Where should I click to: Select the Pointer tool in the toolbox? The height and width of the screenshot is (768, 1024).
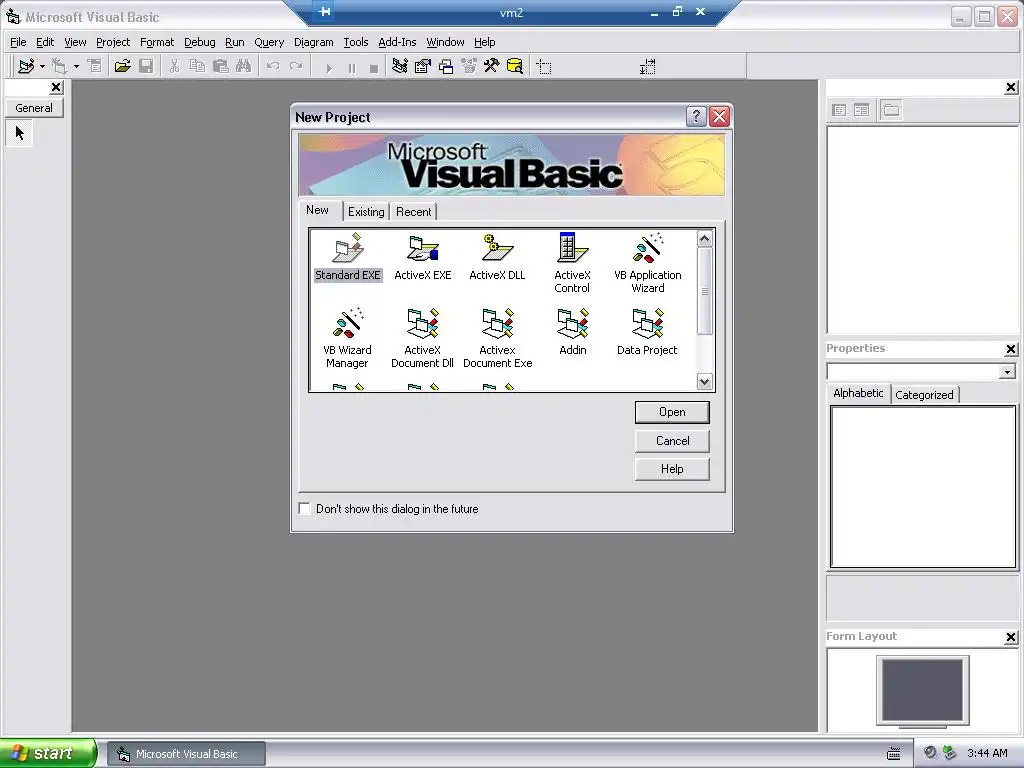pyautogui.click(x=20, y=133)
